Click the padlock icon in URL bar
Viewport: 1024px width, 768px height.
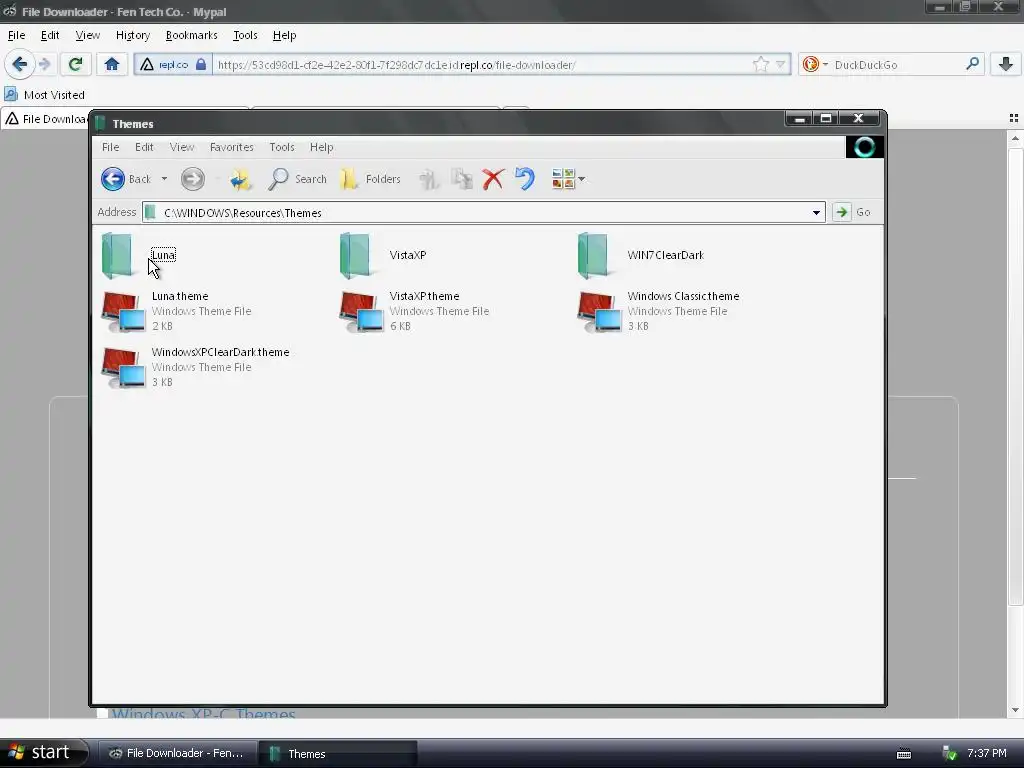(x=201, y=64)
